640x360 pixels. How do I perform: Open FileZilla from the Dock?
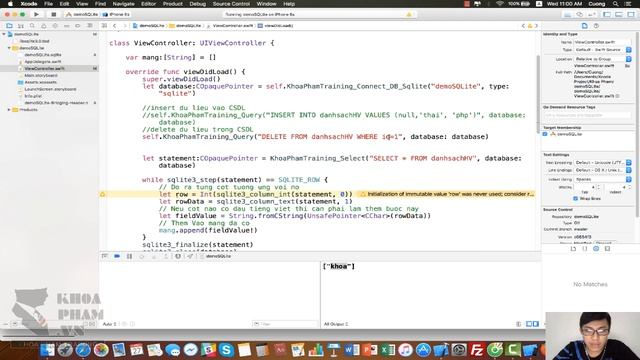click(x=476, y=350)
